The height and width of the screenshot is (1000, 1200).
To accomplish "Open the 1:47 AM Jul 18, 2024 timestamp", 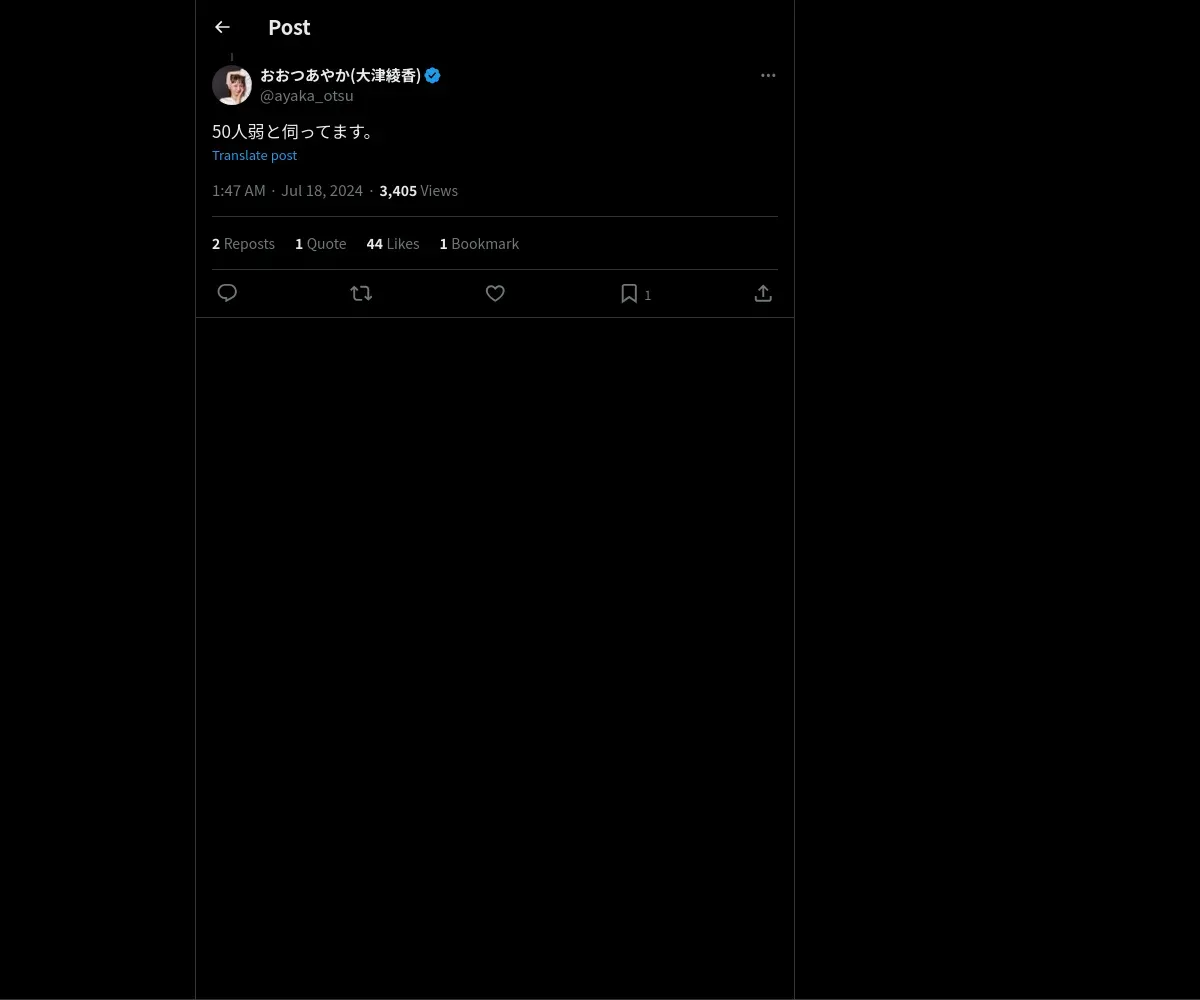I will tap(287, 191).
